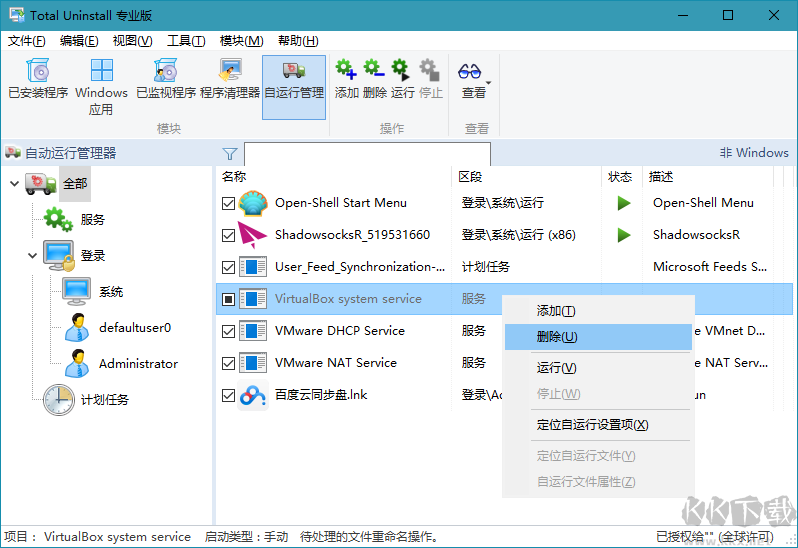798x548 pixels.
Task: Click the 计划任务 section cell for User_Feed
Action: (486, 267)
